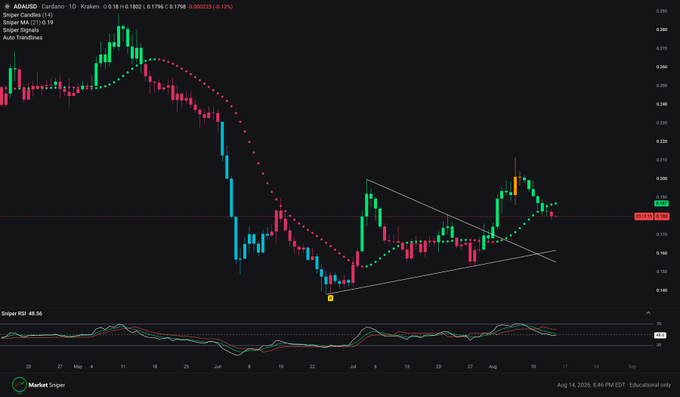Screen dimensions: 680x397
Task: Click the Sniper RSI 48.56 pane label
Action: tap(22, 313)
